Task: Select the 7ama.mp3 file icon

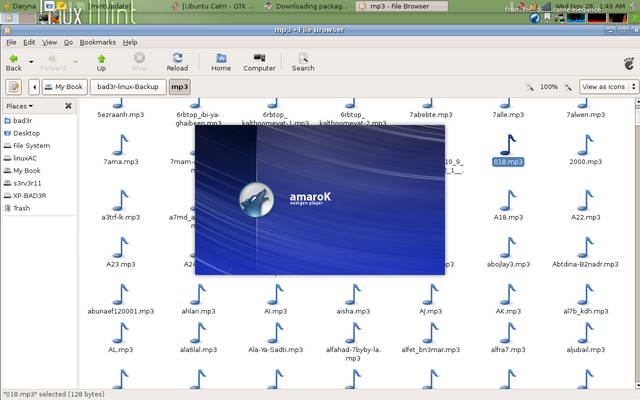Action: [x=120, y=145]
